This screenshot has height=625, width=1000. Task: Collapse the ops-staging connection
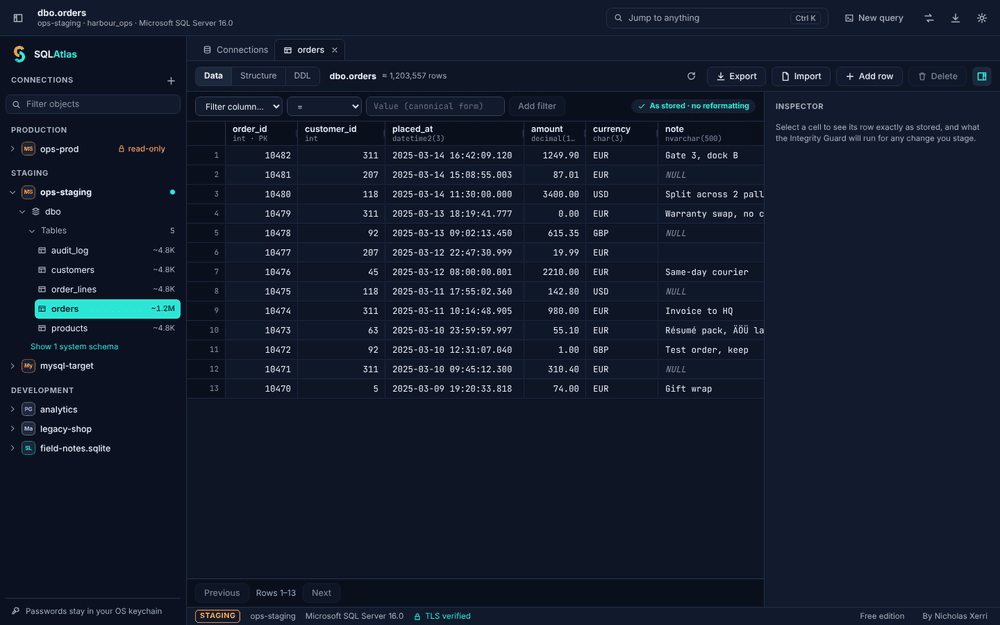(13, 192)
